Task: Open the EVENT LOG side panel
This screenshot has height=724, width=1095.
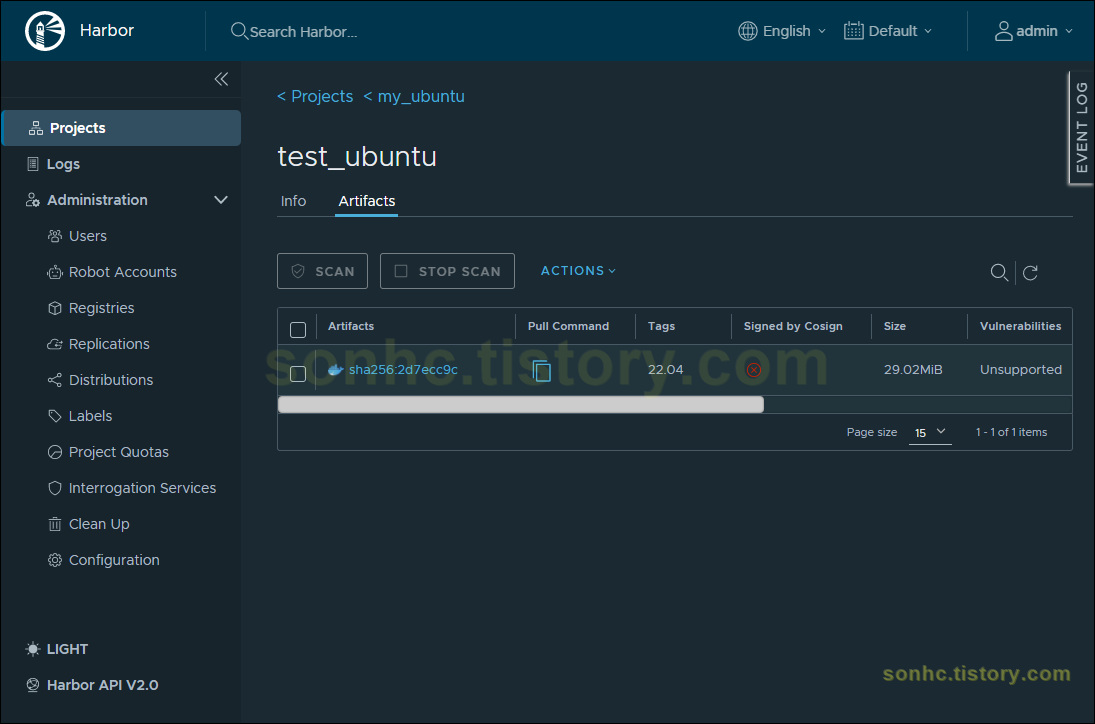Action: [x=1081, y=128]
